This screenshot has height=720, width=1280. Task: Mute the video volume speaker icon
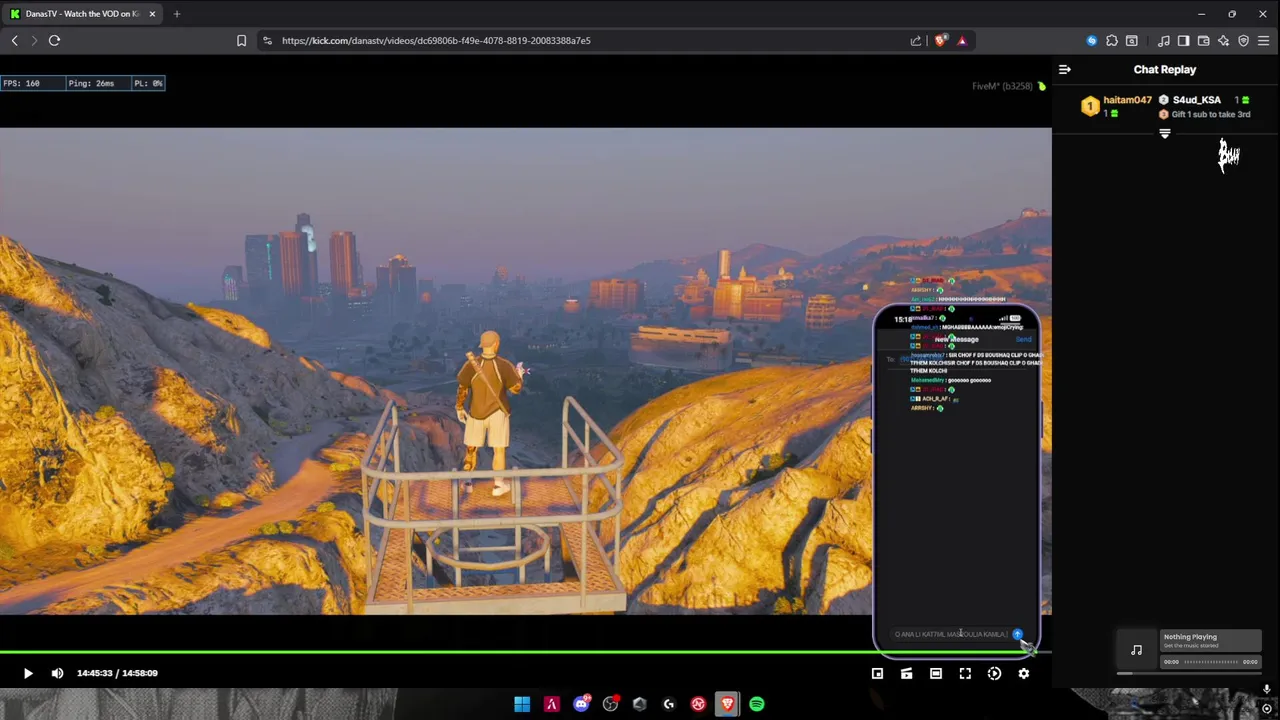(x=57, y=673)
